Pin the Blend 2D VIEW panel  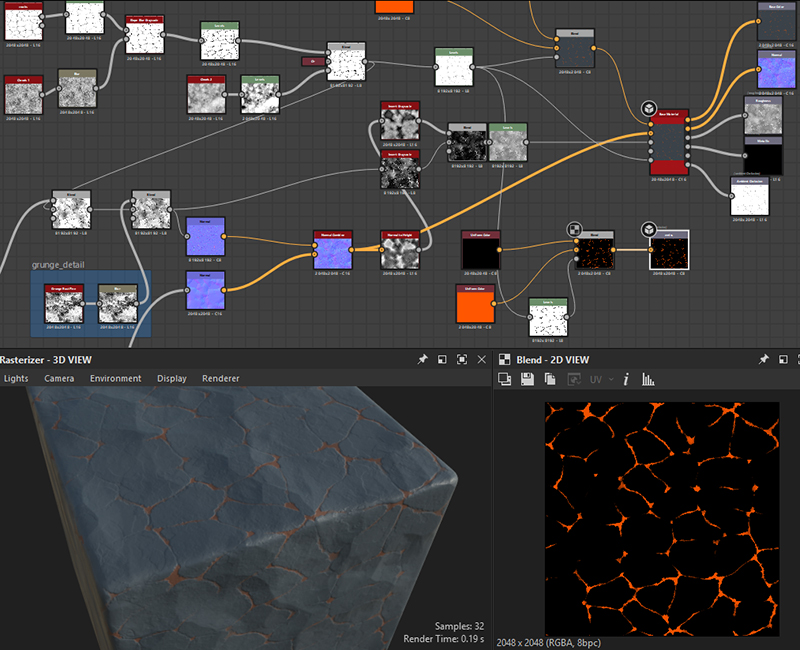[x=764, y=359]
